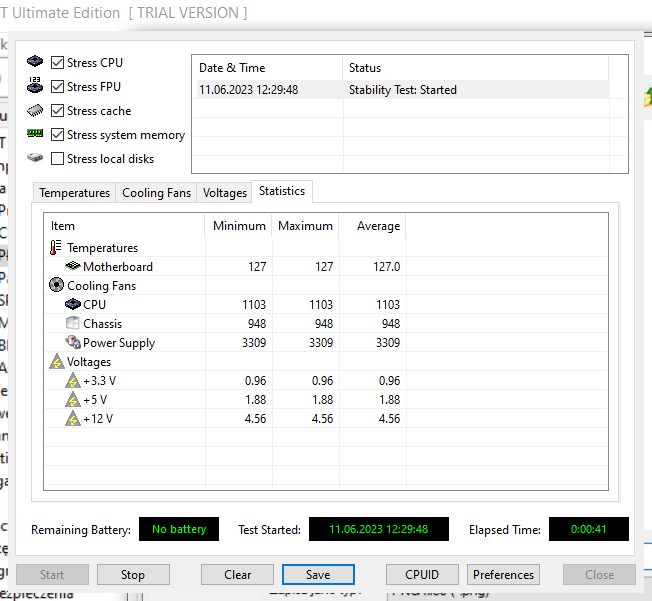Sort by the Minimum column header
The height and width of the screenshot is (601, 652).
[239, 226]
